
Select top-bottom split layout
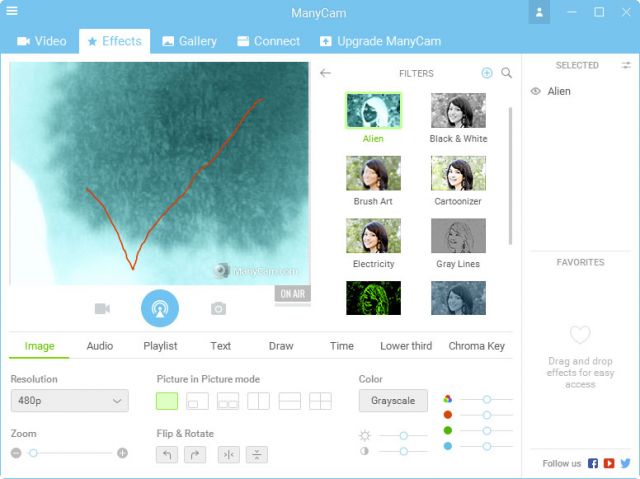pos(290,401)
